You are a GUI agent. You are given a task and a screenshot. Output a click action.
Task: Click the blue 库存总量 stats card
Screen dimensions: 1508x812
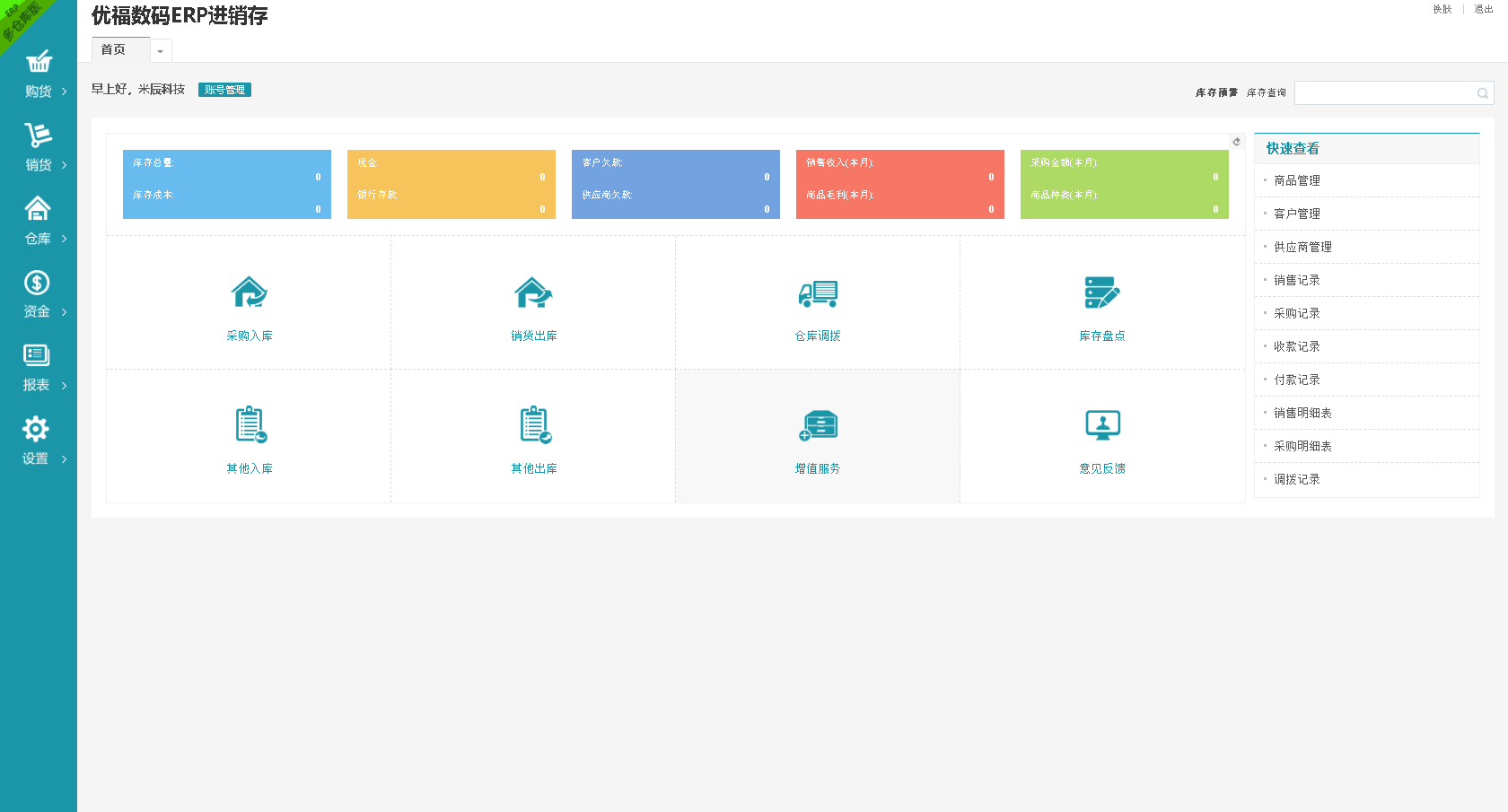tap(227, 184)
